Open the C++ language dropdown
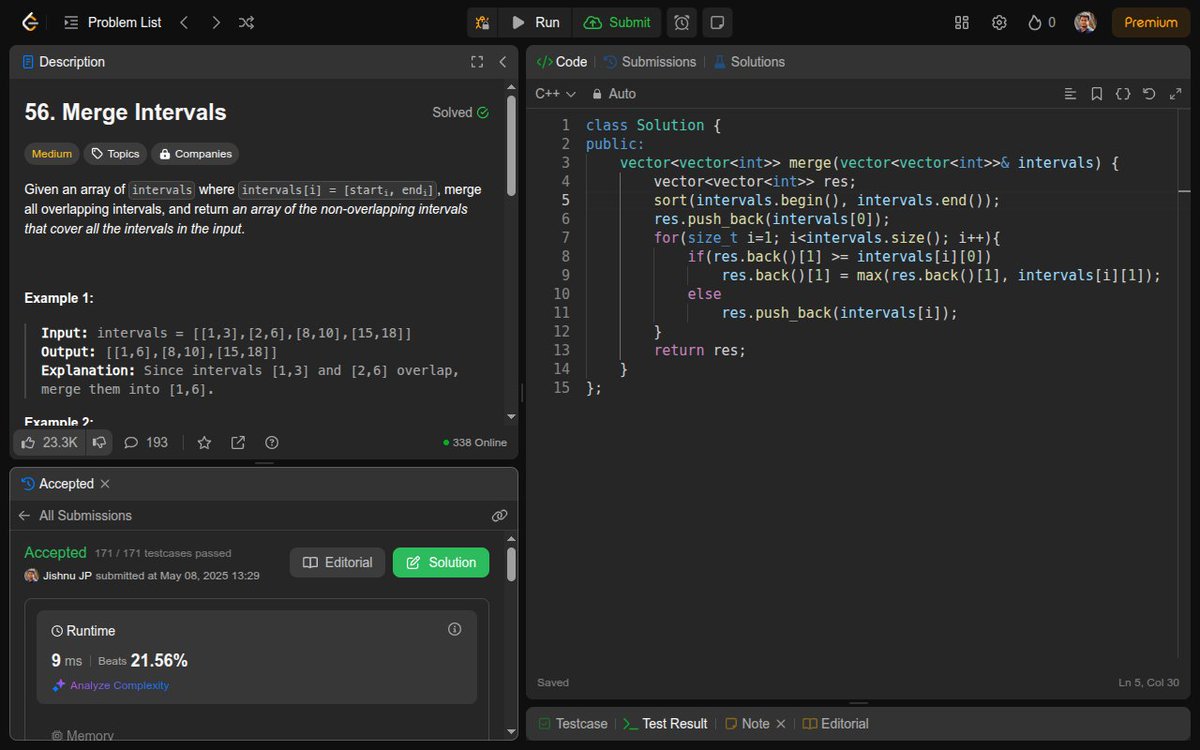Viewport: 1200px width, 750px height. click(x=556, y=94)
